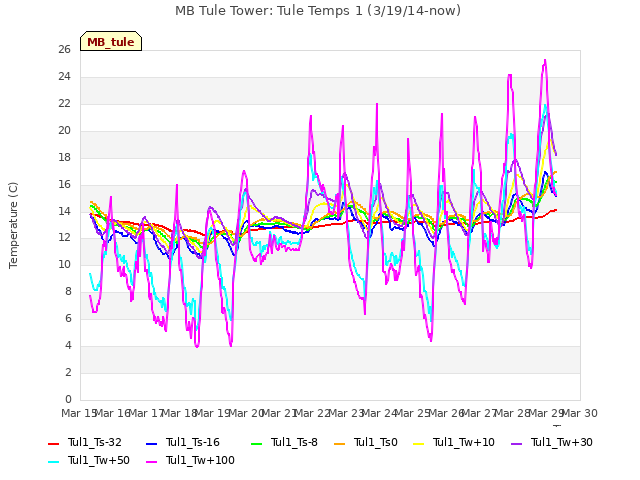
Task: Click the magenta Tul1_Tw+100 legend swatch
Action: [151, 461]
